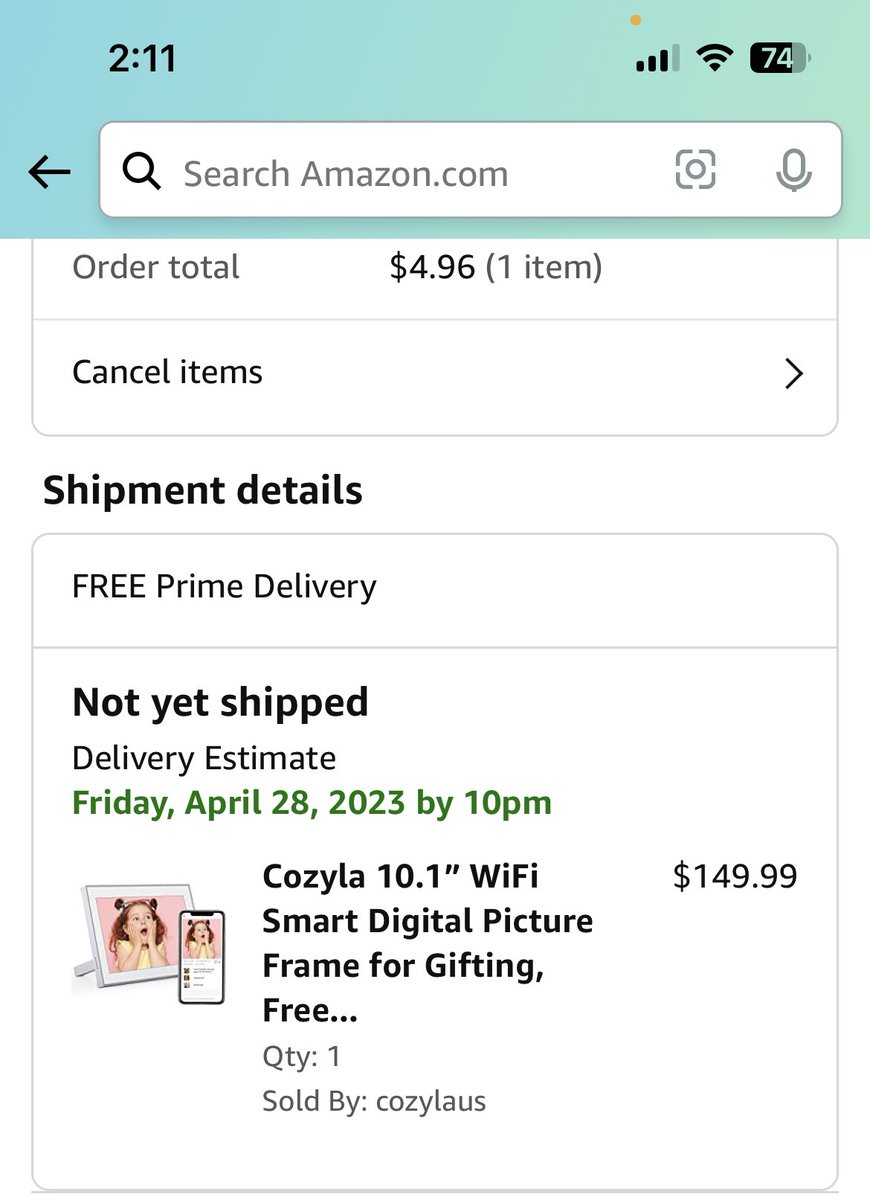Tap the Sold By: cozylaus text
The height and width of the screenshot is (1200, 870).
(374, 1102)
